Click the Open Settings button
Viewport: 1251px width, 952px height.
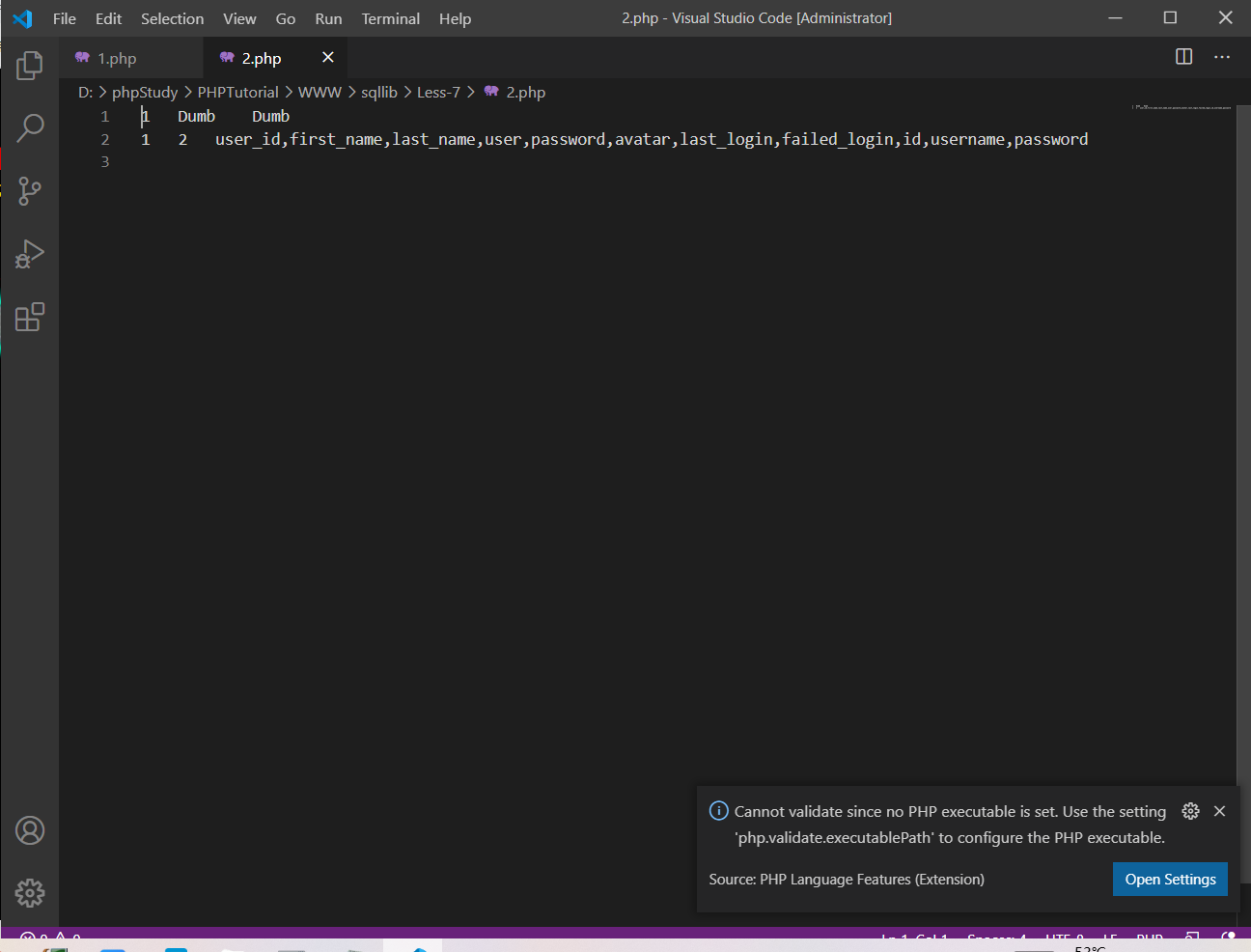click(x=1170, y=880)
